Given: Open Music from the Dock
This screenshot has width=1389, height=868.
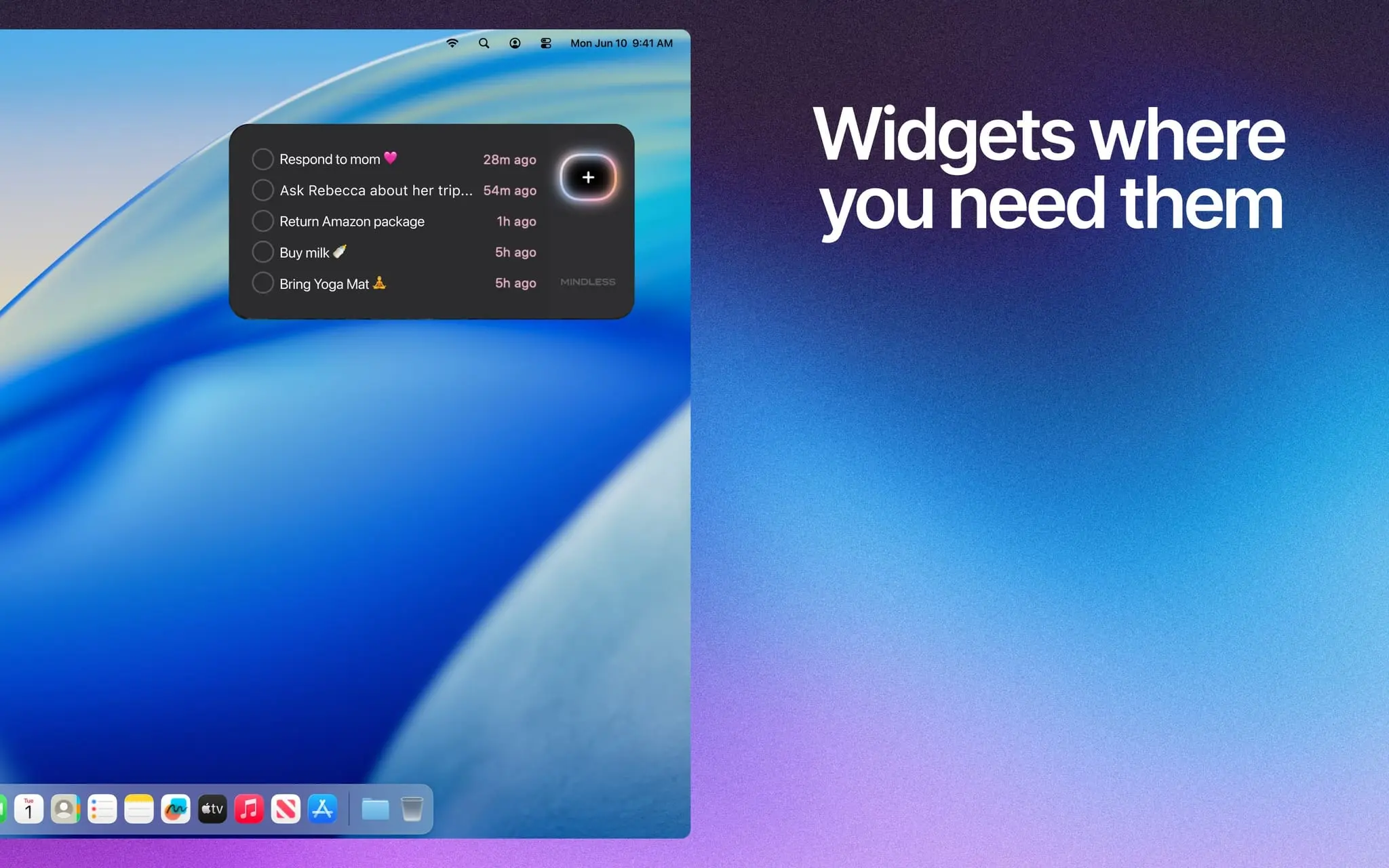Looking at the screenshot, I should [x=249, y=809].
